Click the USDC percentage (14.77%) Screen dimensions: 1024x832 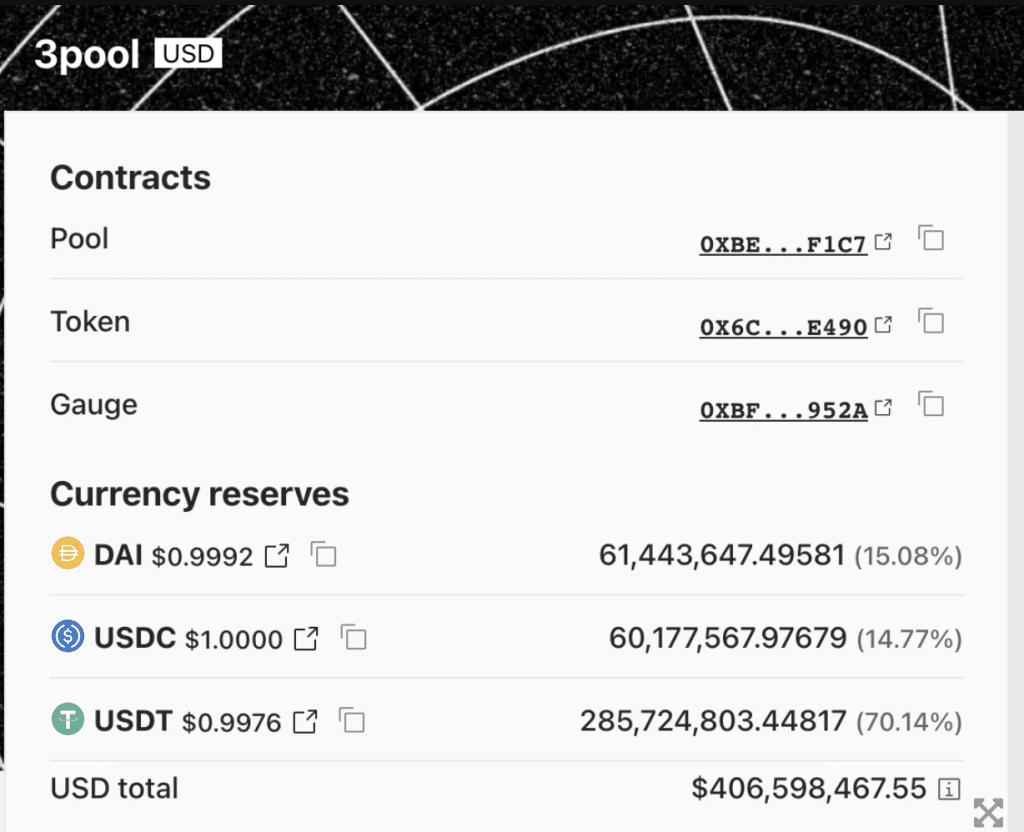point(909,639)
